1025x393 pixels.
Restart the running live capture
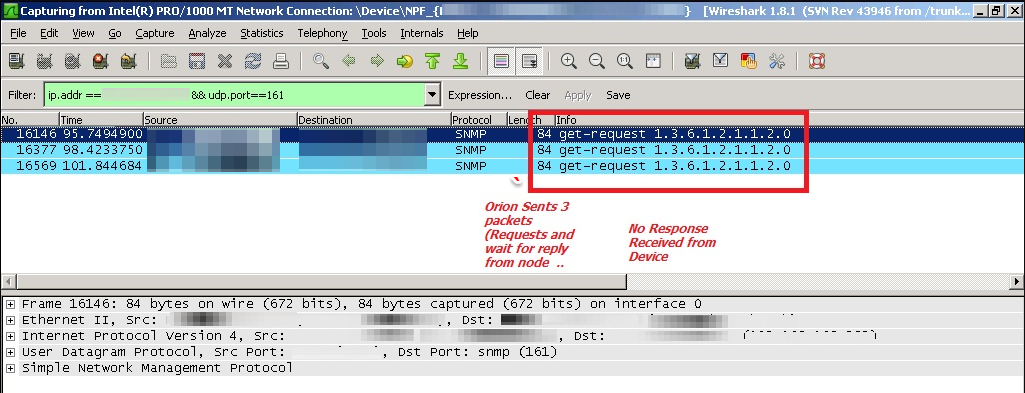[x=128, y=61]
